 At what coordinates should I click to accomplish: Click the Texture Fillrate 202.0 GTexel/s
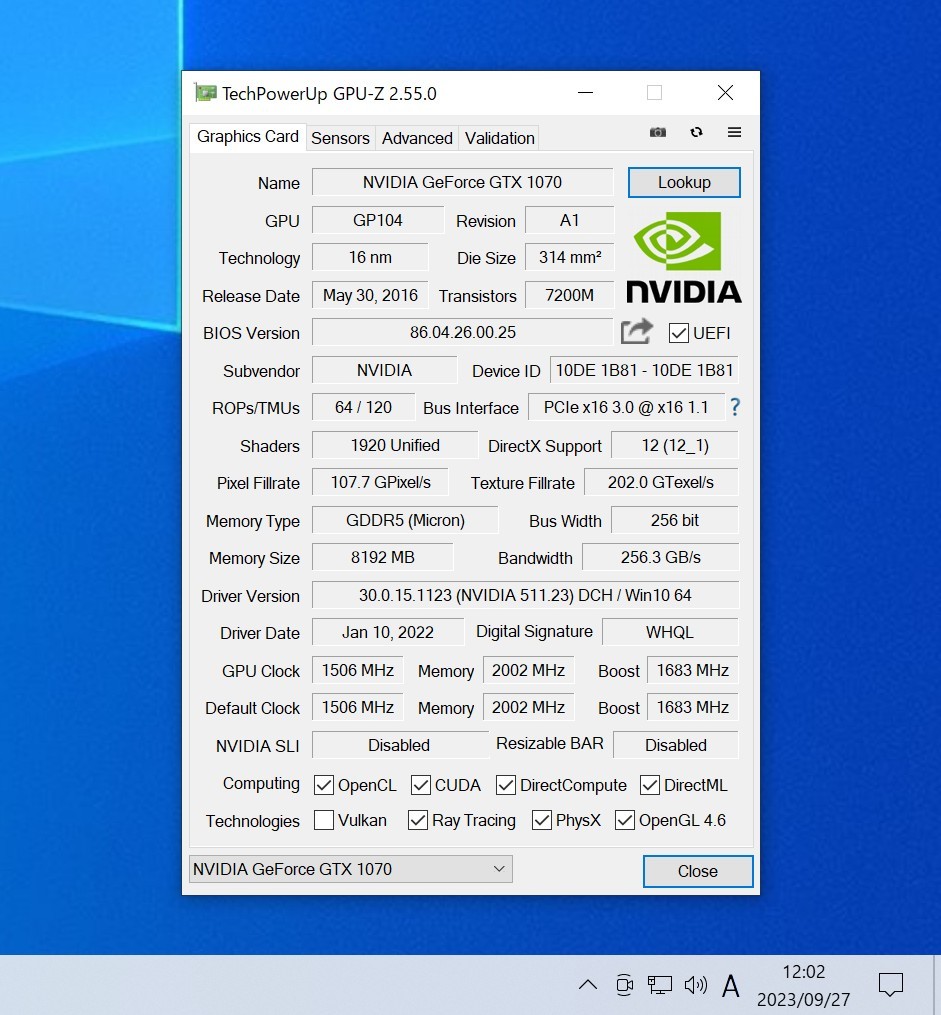[661, 482]
